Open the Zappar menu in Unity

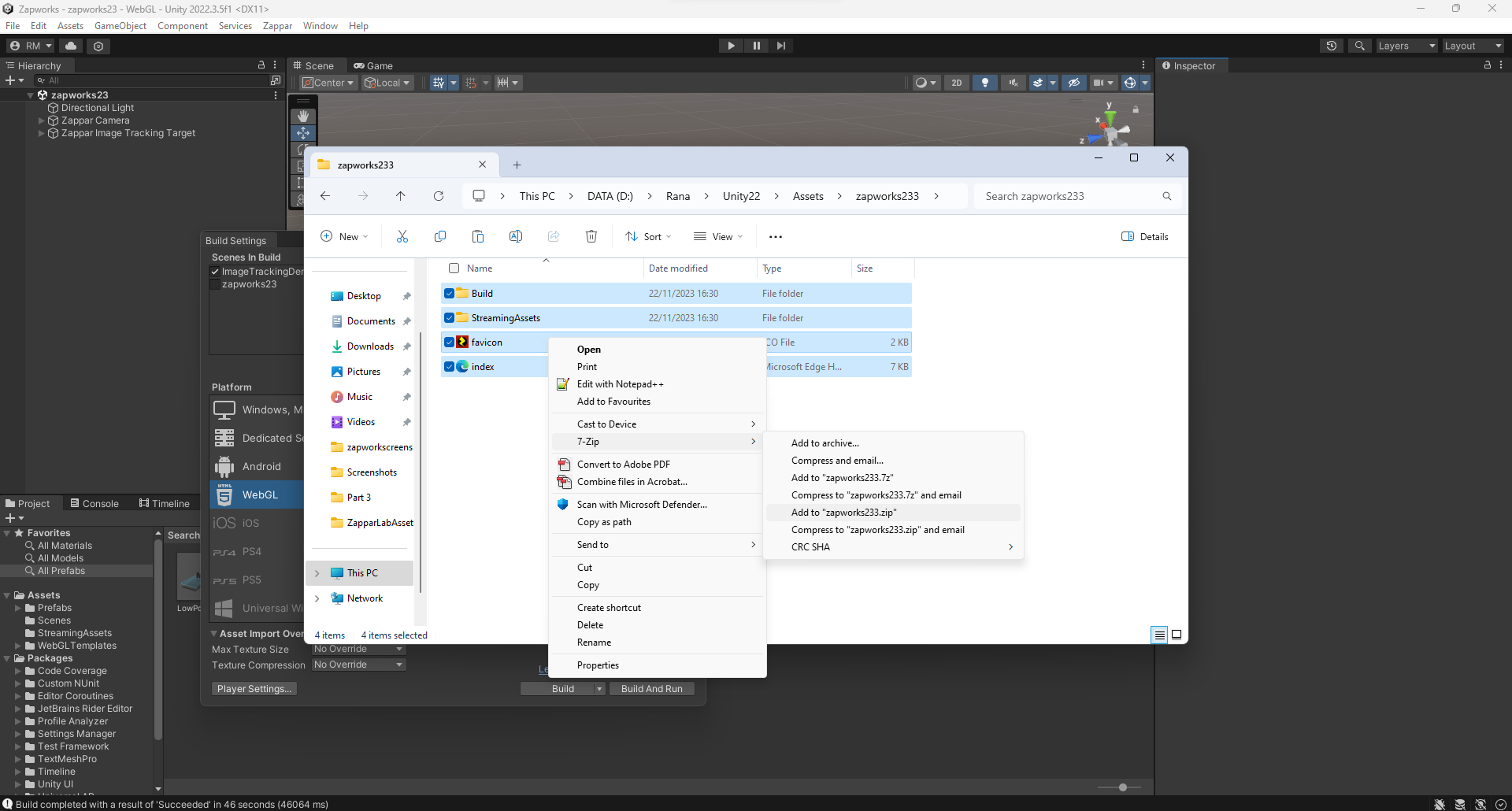[277, 26]
